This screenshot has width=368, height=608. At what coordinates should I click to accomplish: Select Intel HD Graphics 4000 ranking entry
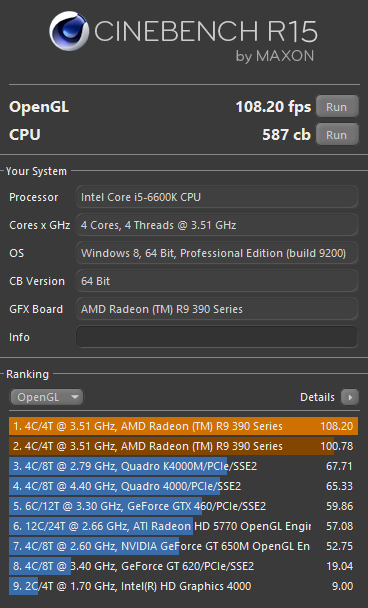pos(183,586)
